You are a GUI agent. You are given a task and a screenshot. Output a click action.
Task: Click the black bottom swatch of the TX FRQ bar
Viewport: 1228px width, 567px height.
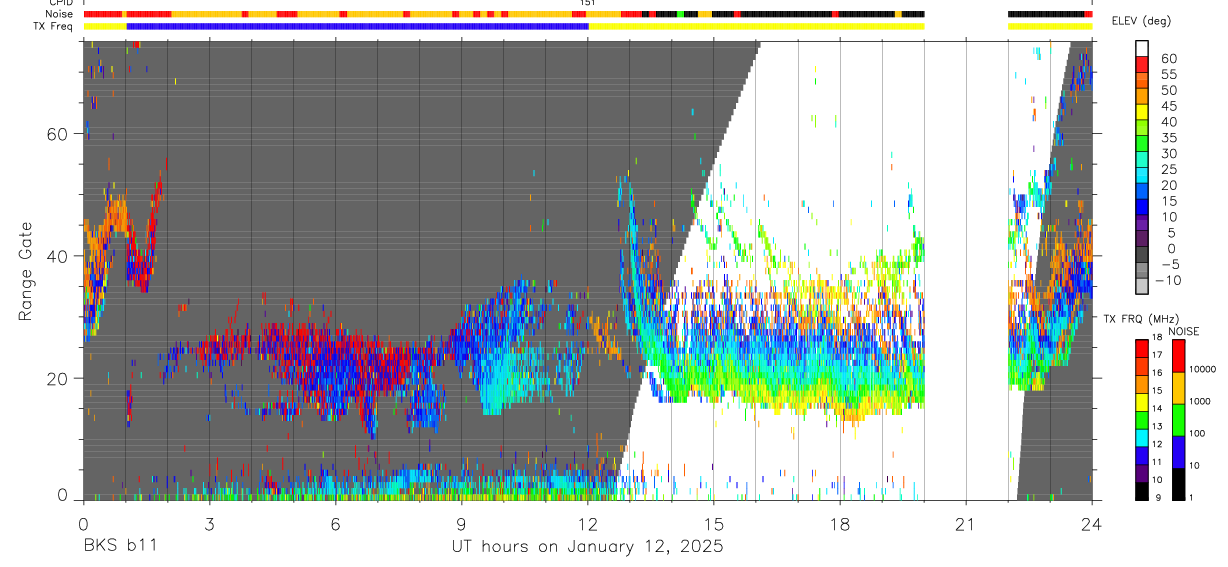tap(1141, 491)
